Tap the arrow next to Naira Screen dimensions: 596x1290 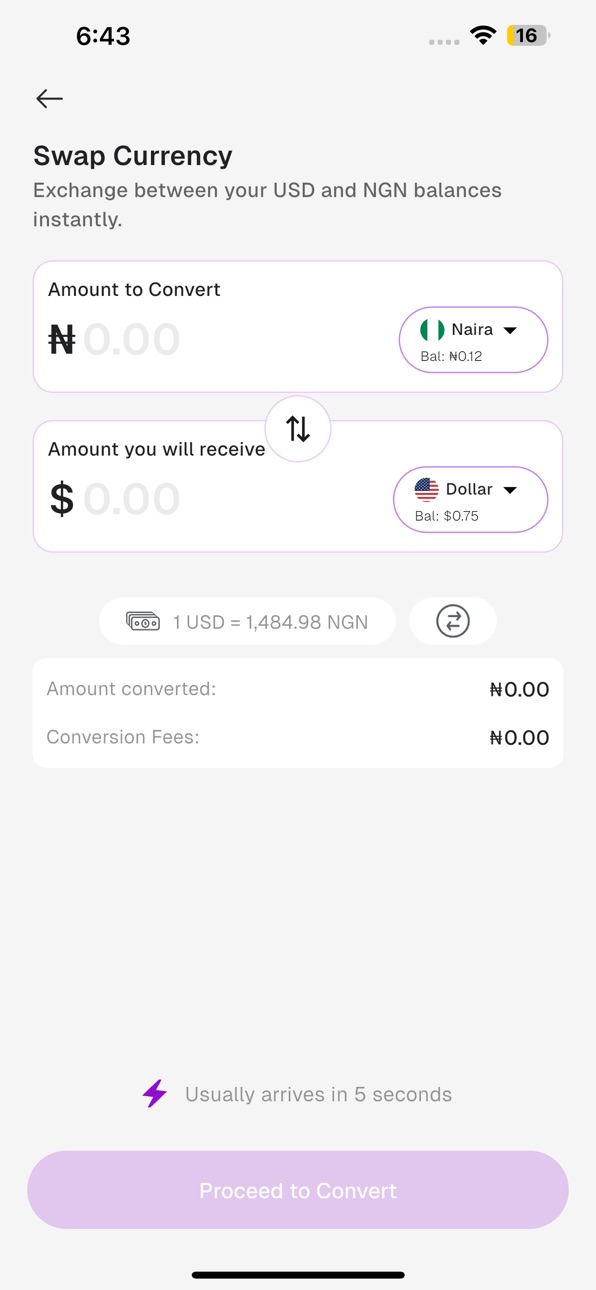click(x=510, y=330)
